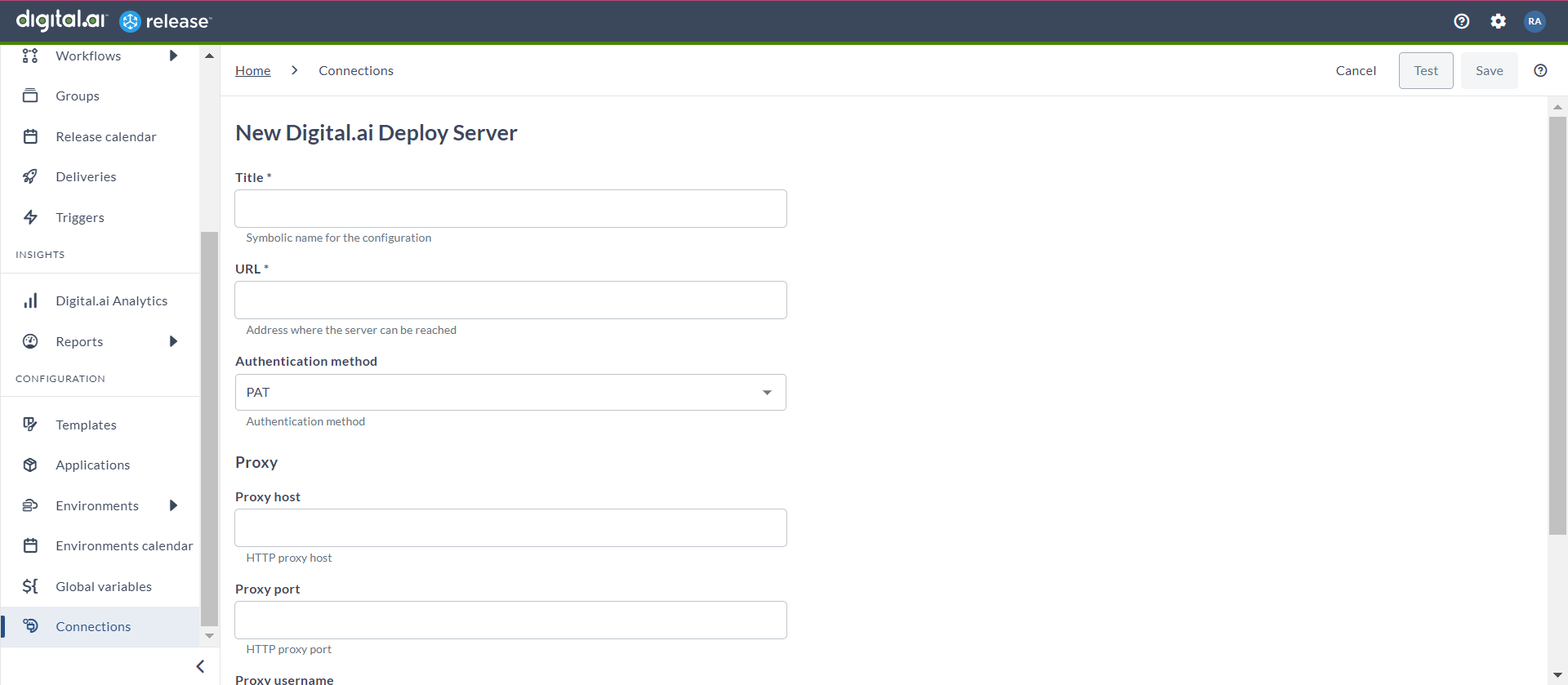
Task: Click the Deliveries rocket icon
Action: point(30,176)
